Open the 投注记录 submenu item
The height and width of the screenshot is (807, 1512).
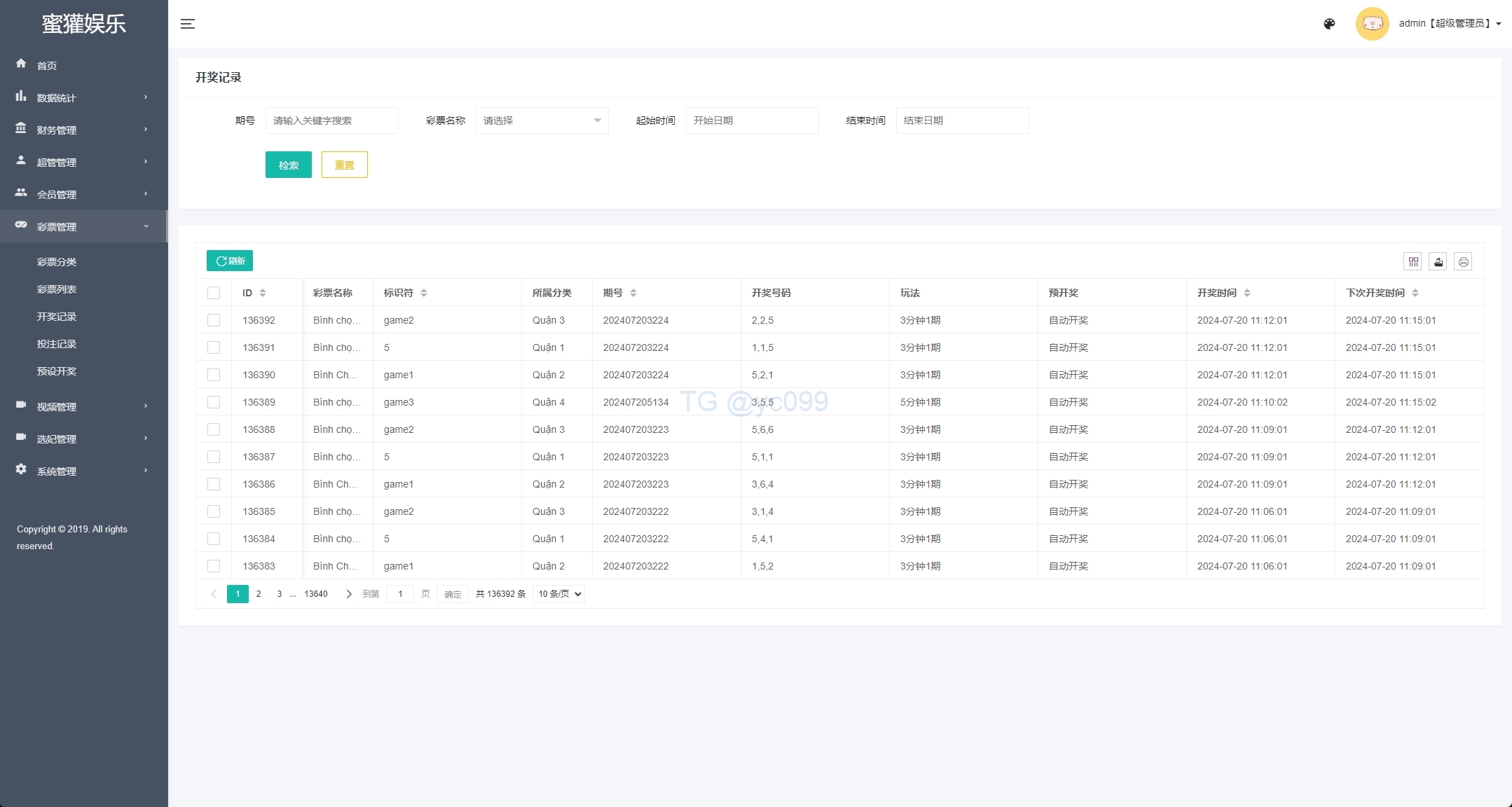(x=57, y=344)
